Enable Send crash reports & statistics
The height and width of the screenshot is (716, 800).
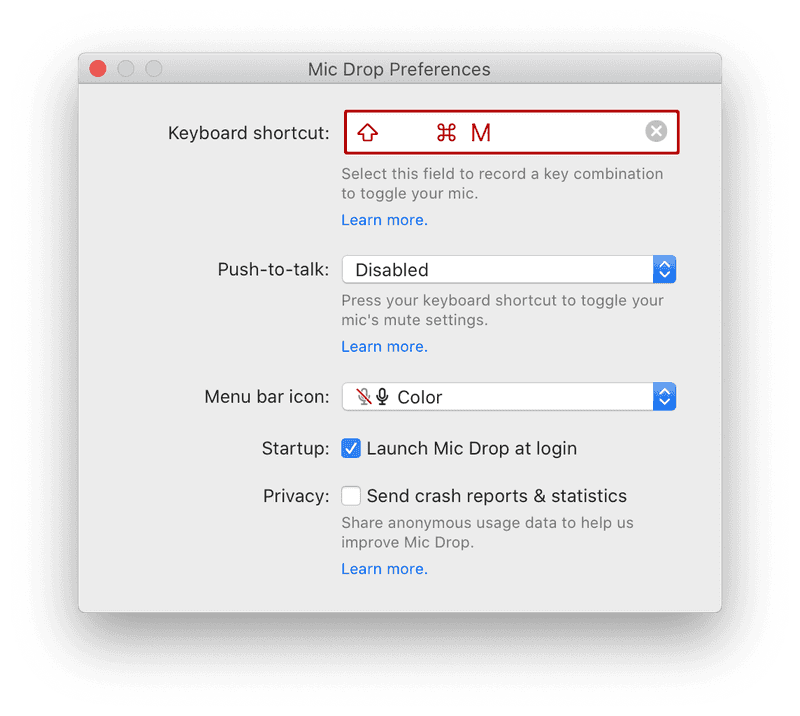tap(351, 495)
